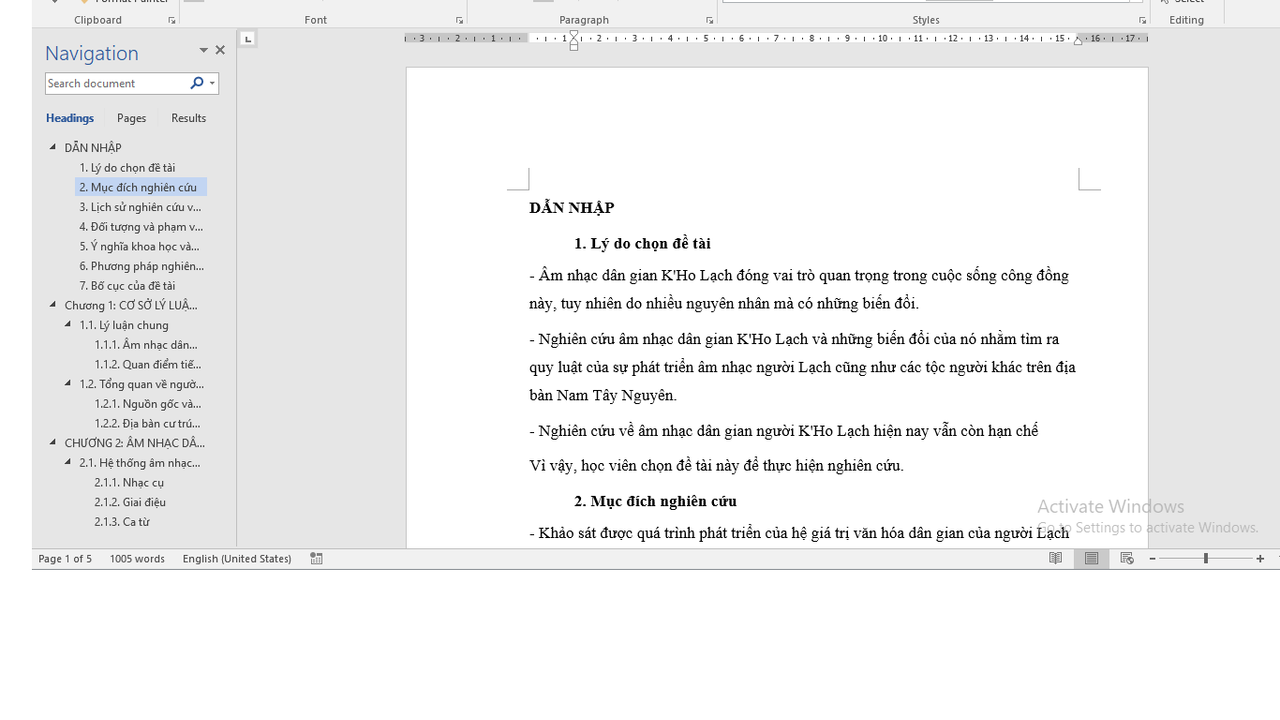Open search options dropdown arrow

[x=212, y=83]
